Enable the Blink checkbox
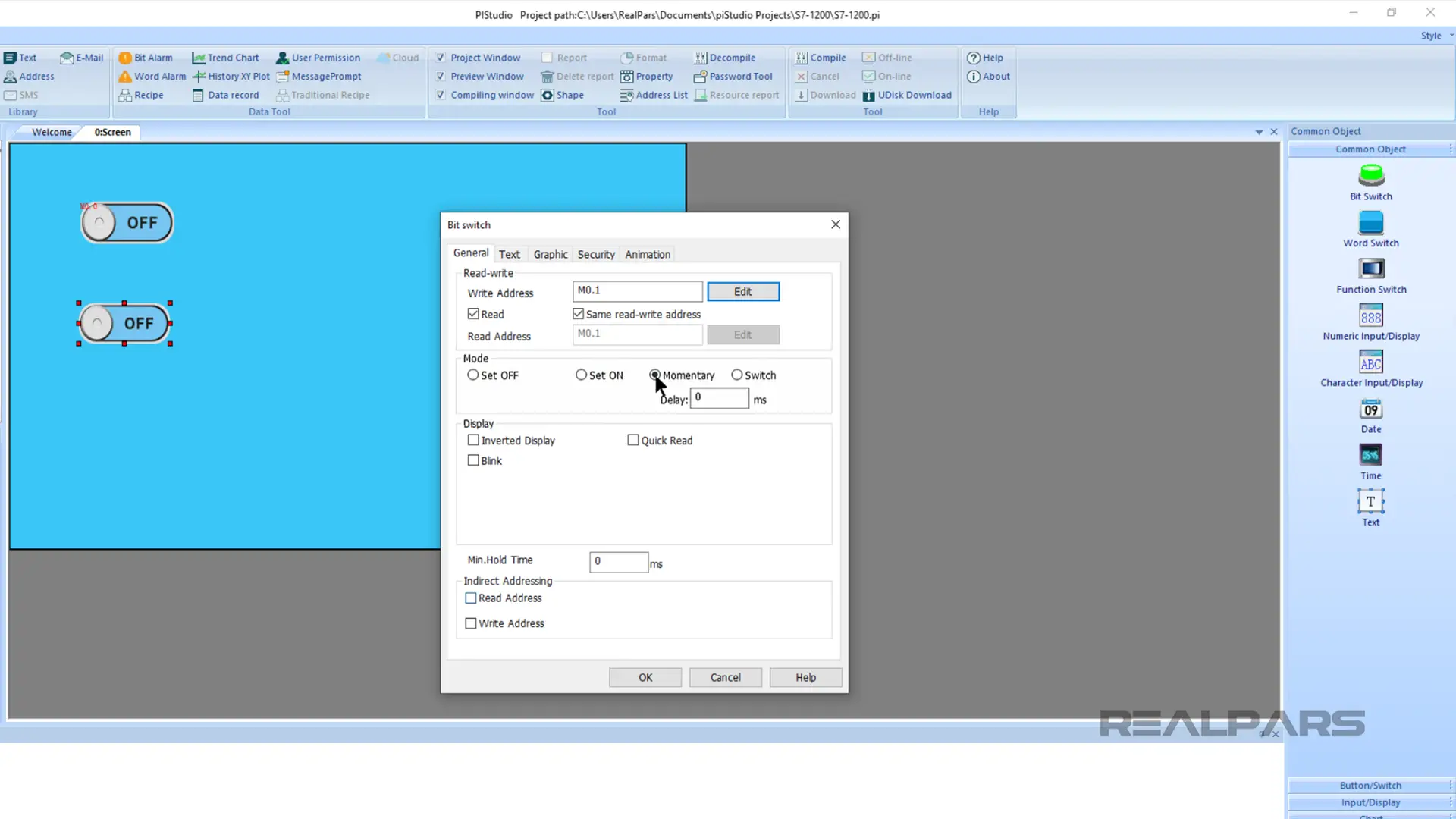Image resolution: width=1456 pixels, height=819 pixels. pyautogui.click(x=473, y=460)
